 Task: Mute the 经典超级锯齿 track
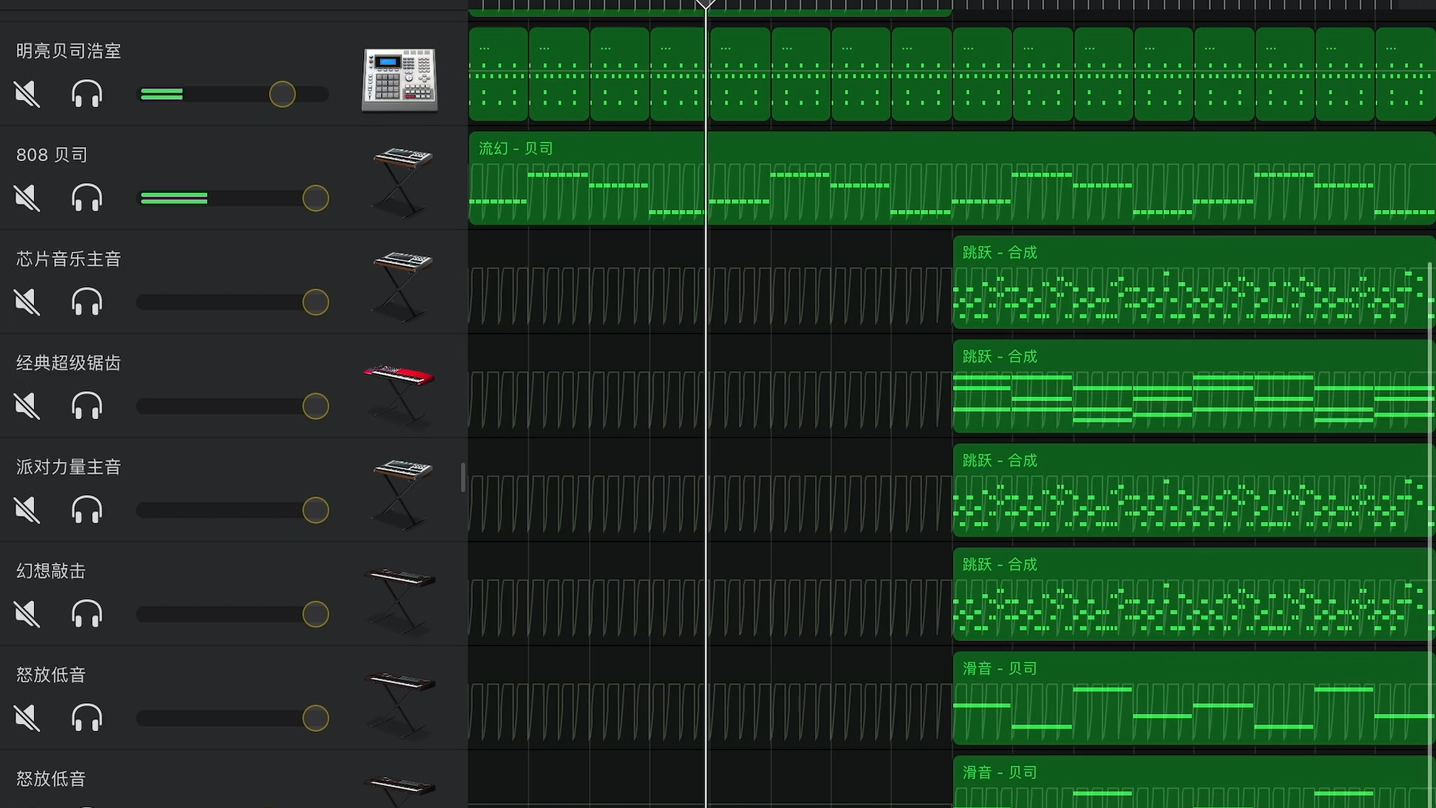28,406
